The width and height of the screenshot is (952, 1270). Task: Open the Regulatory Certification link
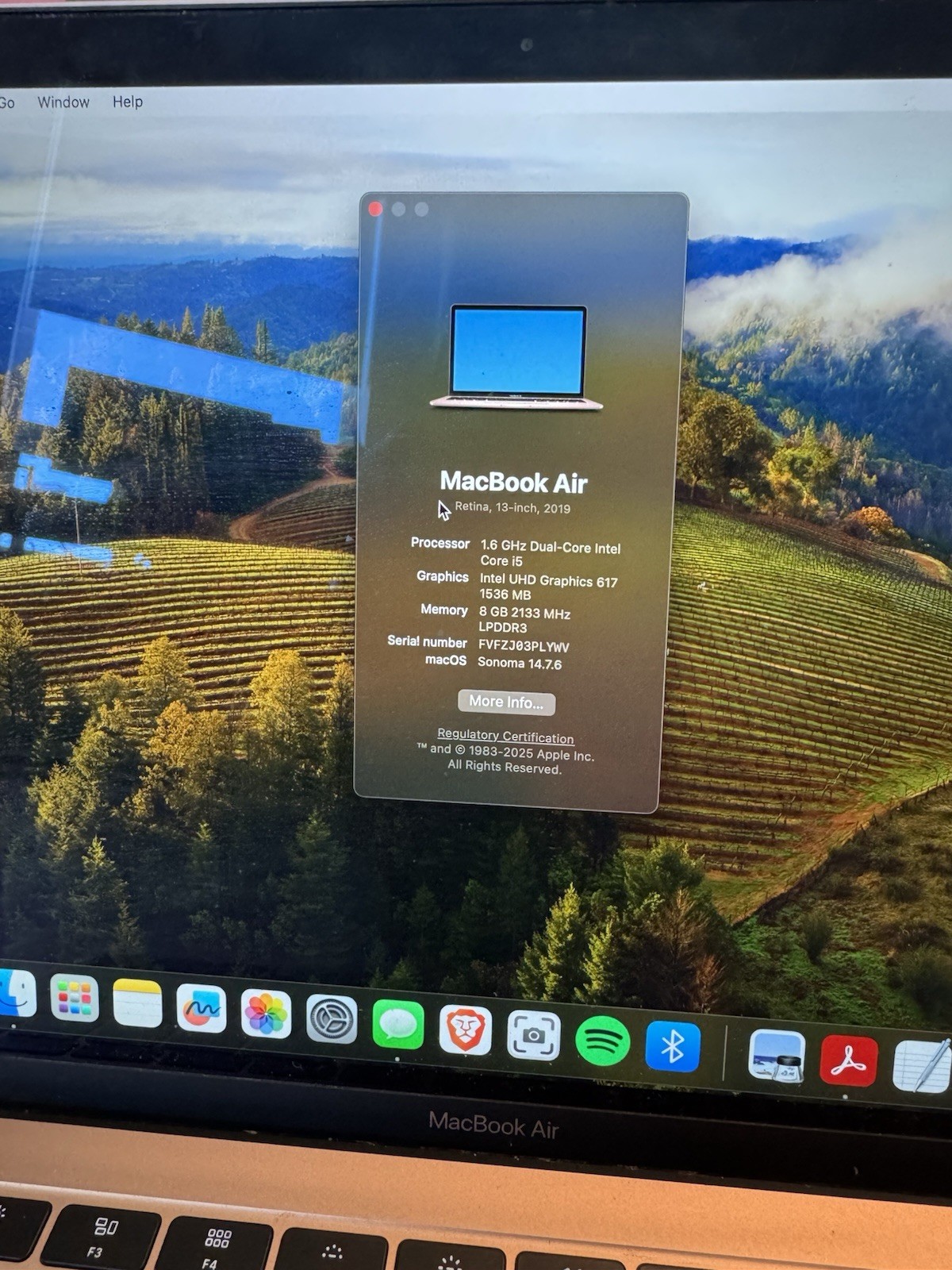(x=505, y=736)
